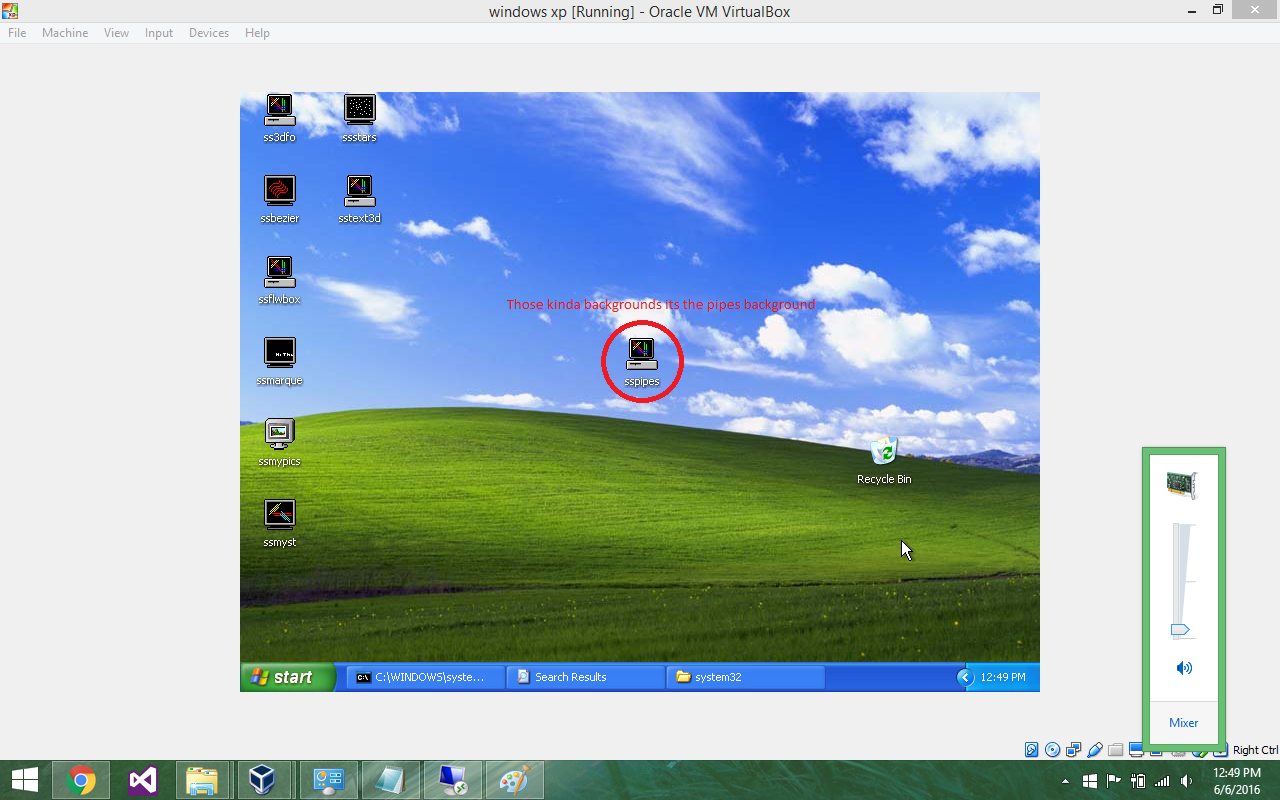Switch to C:\WINDOWS\syste... command prompt taskbar button

[x=425, y=677]
